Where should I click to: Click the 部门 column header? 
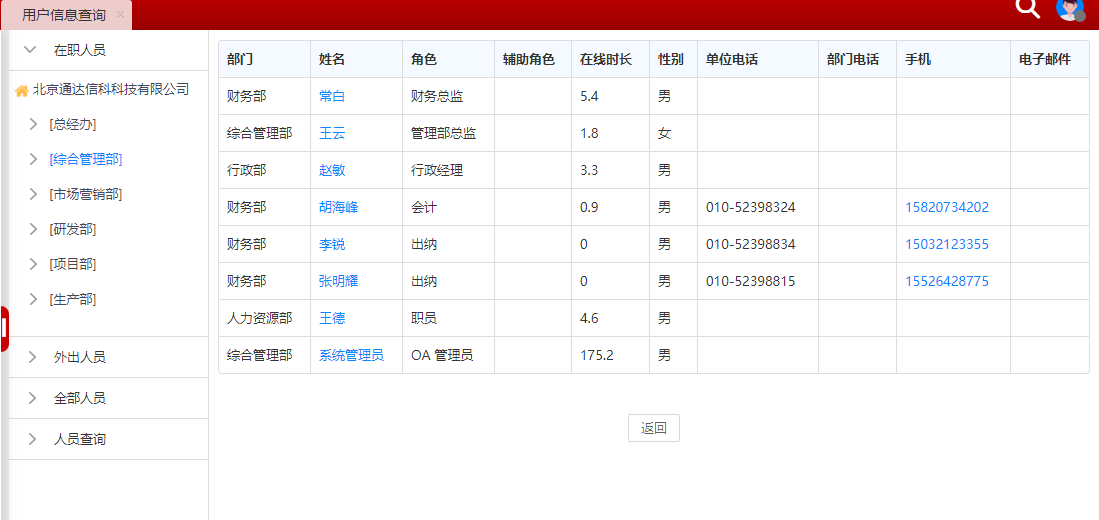tap(264, 60)
